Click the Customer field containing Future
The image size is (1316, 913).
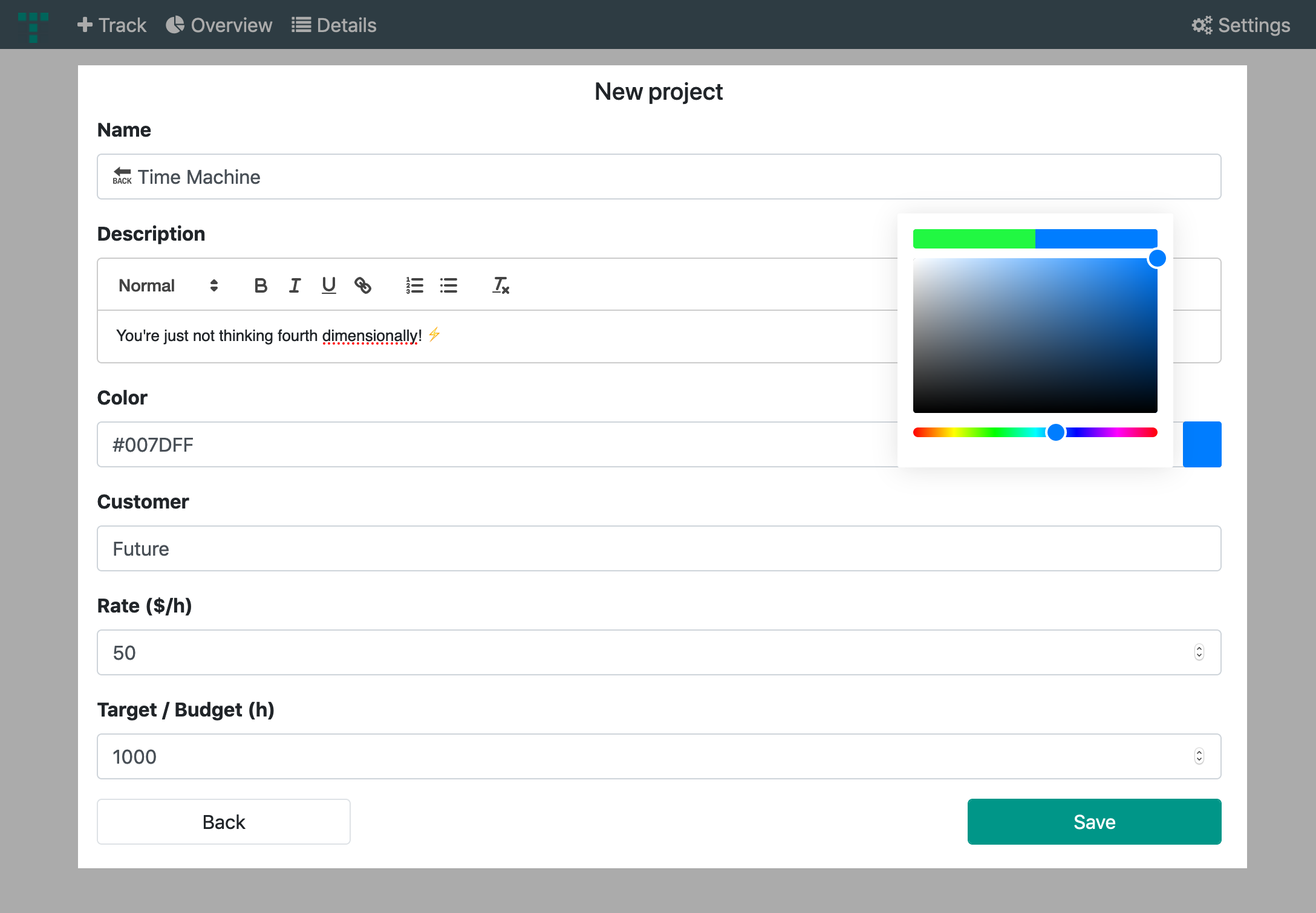(659, 548)
